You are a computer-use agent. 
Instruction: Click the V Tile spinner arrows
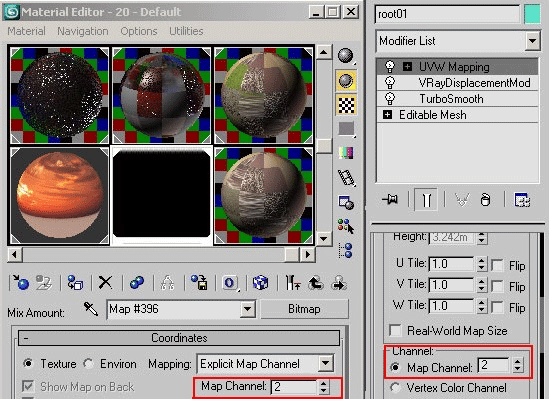pos(482,285)
